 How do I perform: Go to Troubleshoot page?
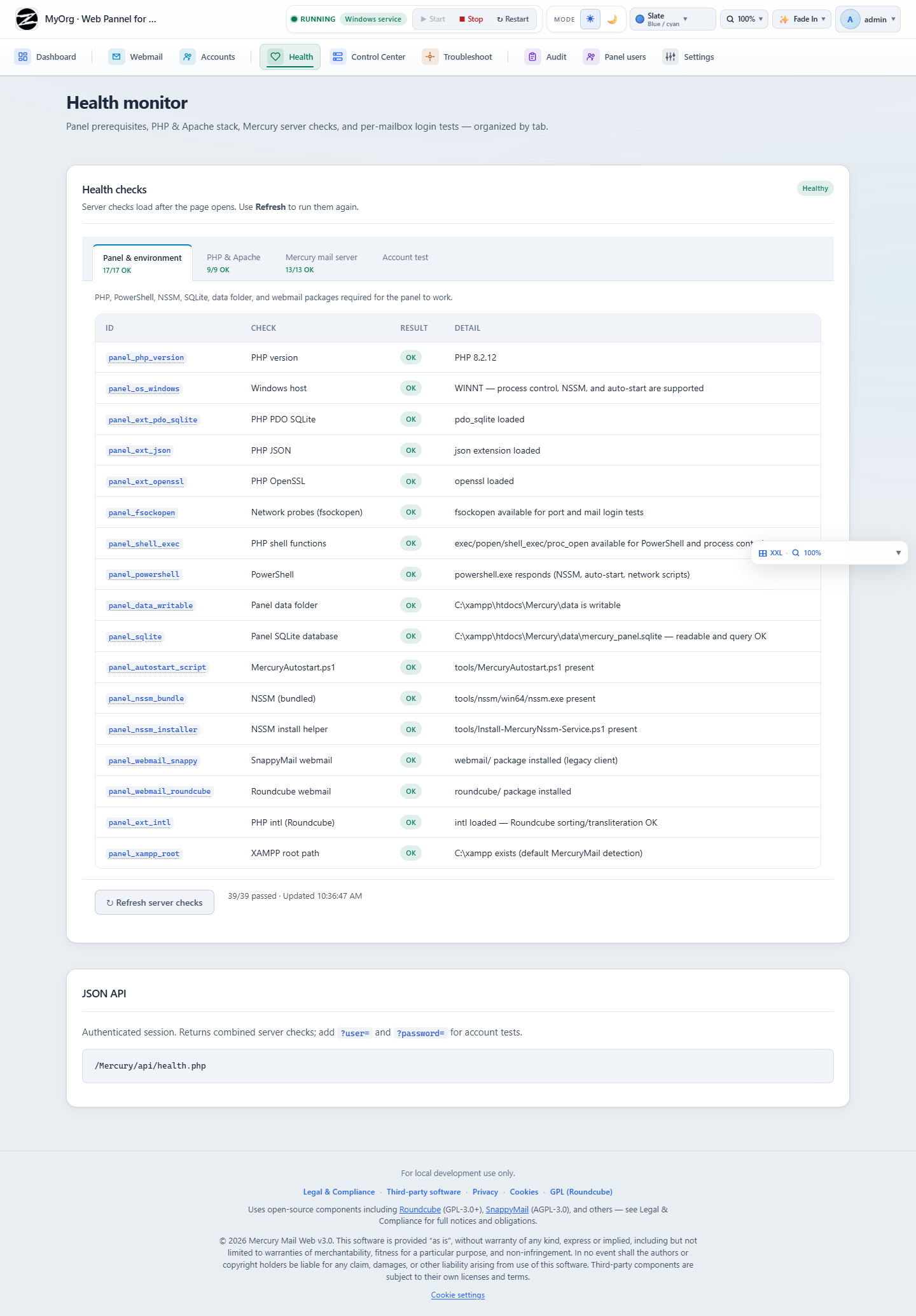click(x=457, y=57)
